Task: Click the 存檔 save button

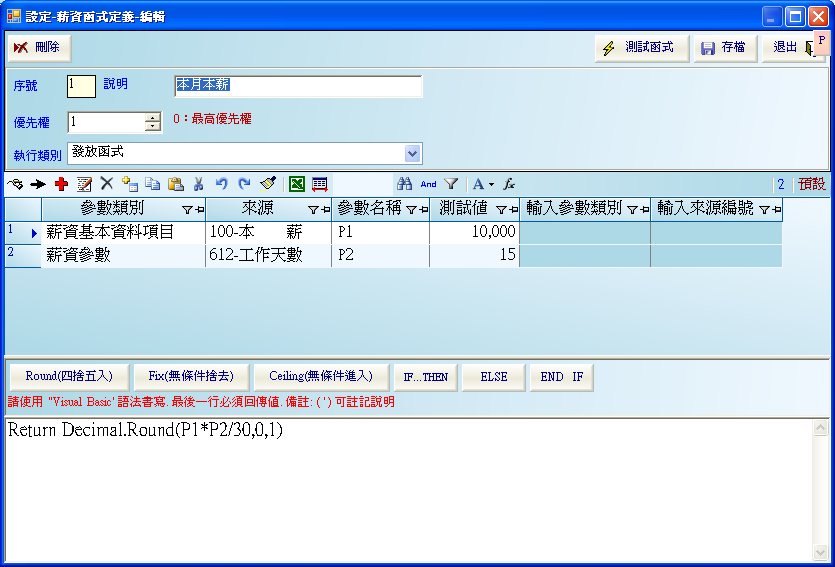Action: [724, 47]
